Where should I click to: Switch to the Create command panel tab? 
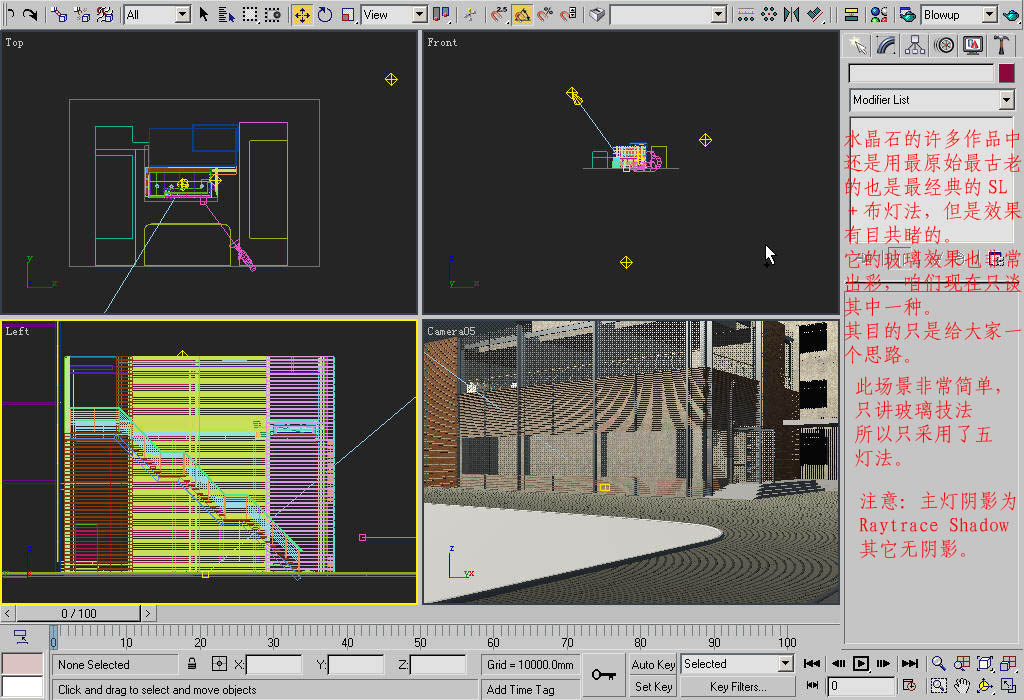coord(857,45)
